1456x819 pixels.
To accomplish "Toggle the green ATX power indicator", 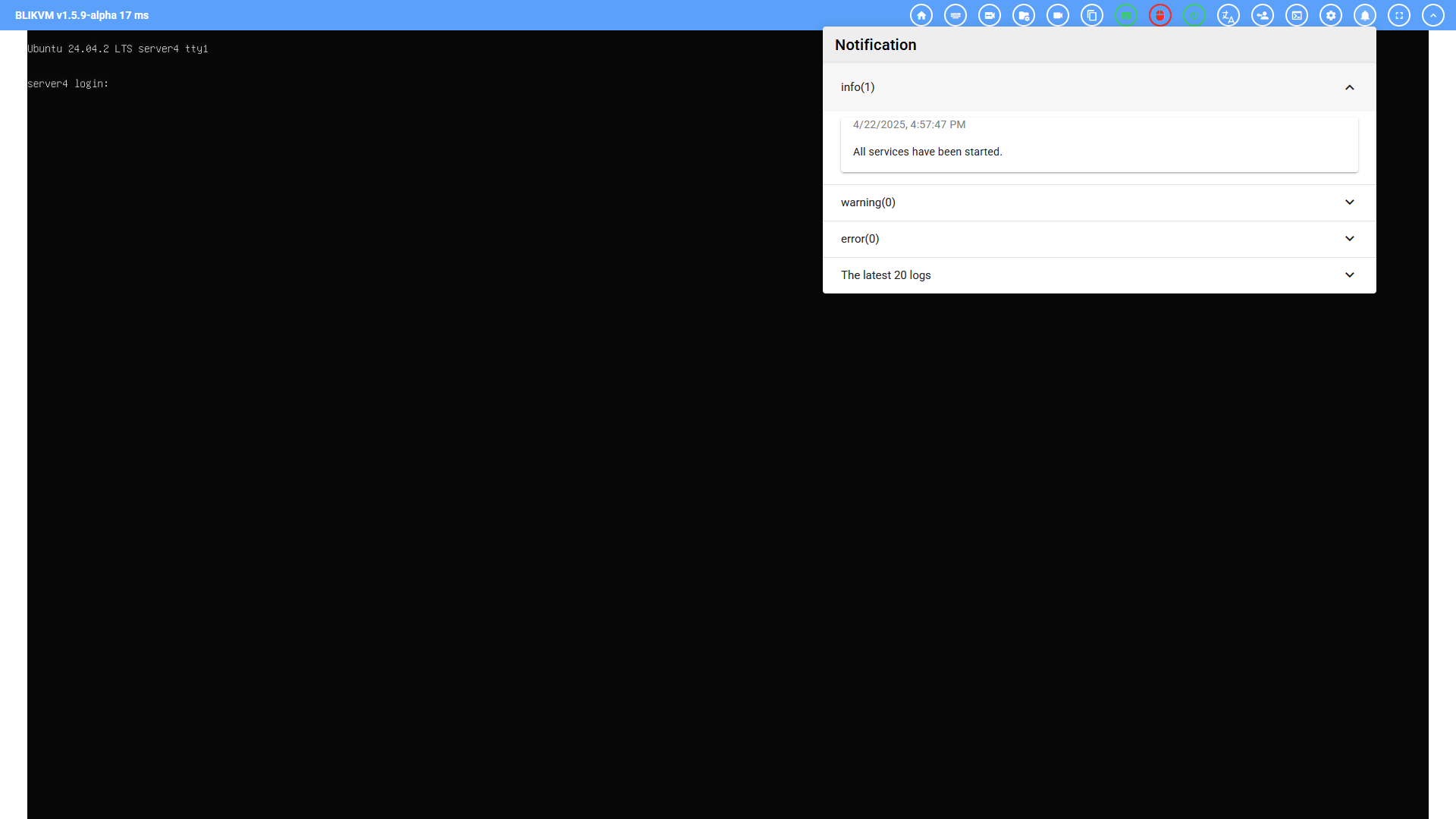I will click(x=1194, y=15).
